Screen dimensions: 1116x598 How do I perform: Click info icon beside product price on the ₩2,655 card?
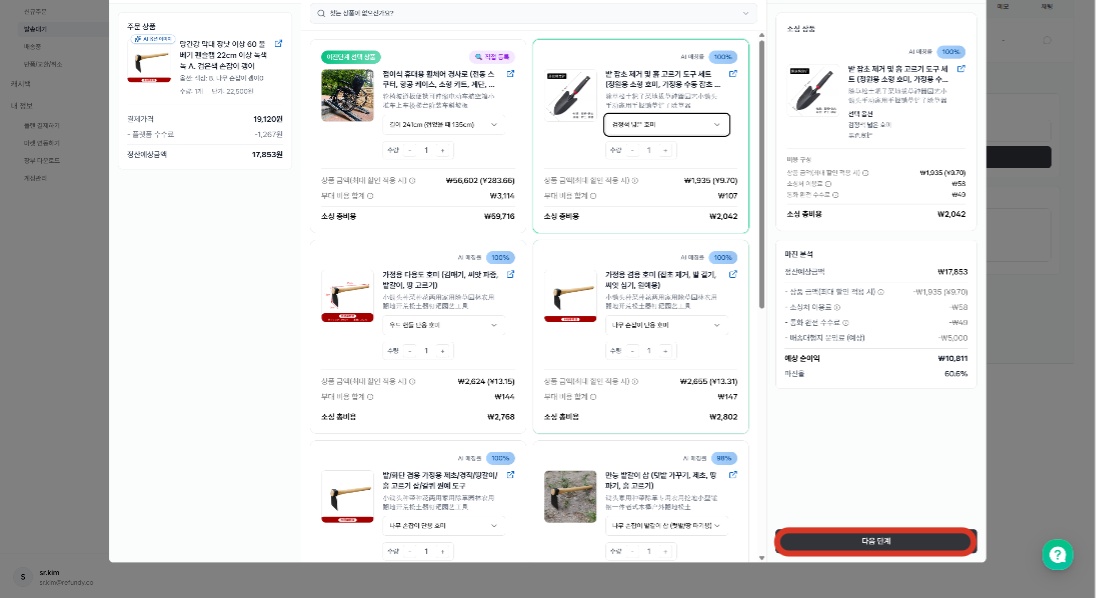pyautogui.click(x=635, y=382)
